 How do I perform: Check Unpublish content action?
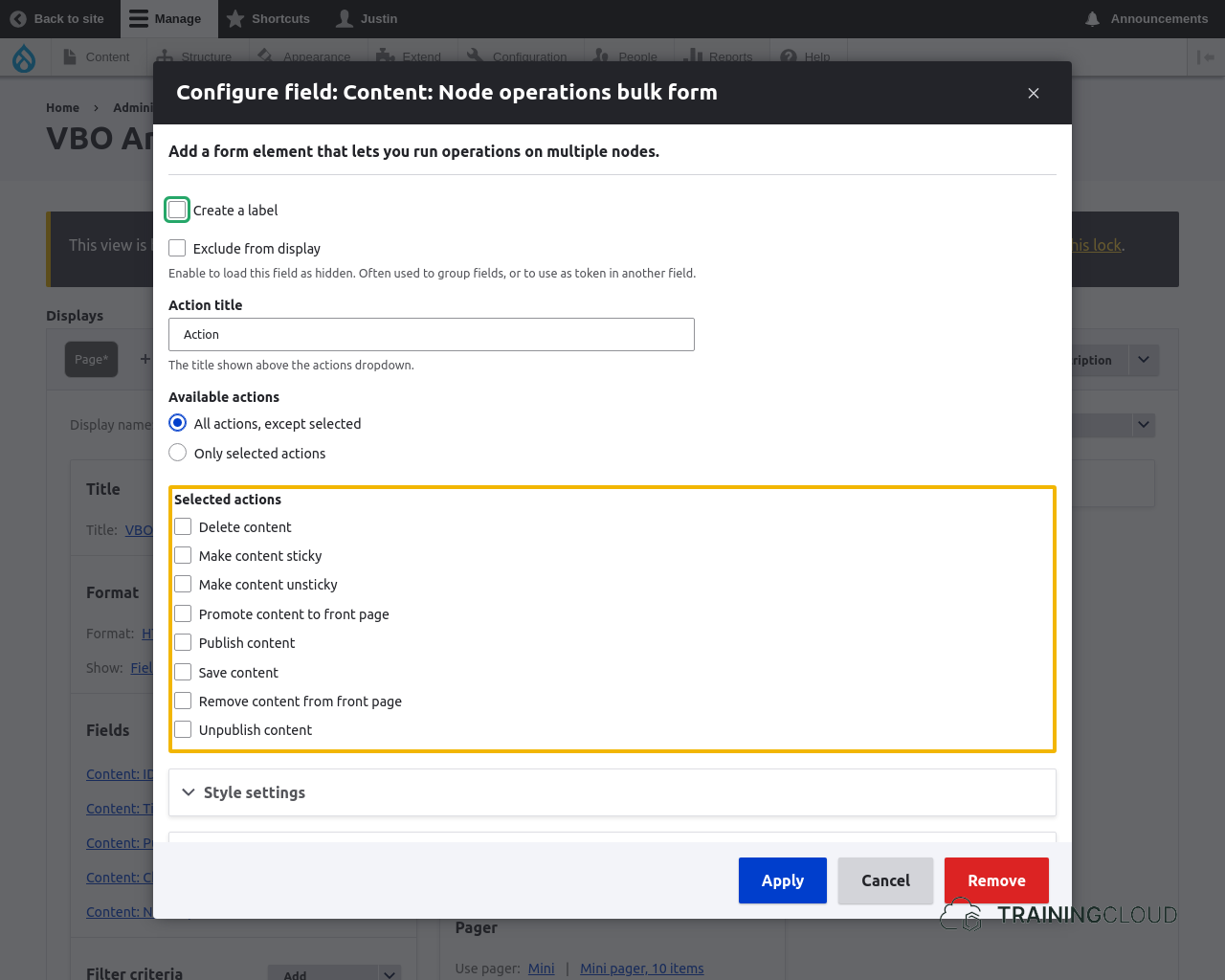click(x=183, y=729)
